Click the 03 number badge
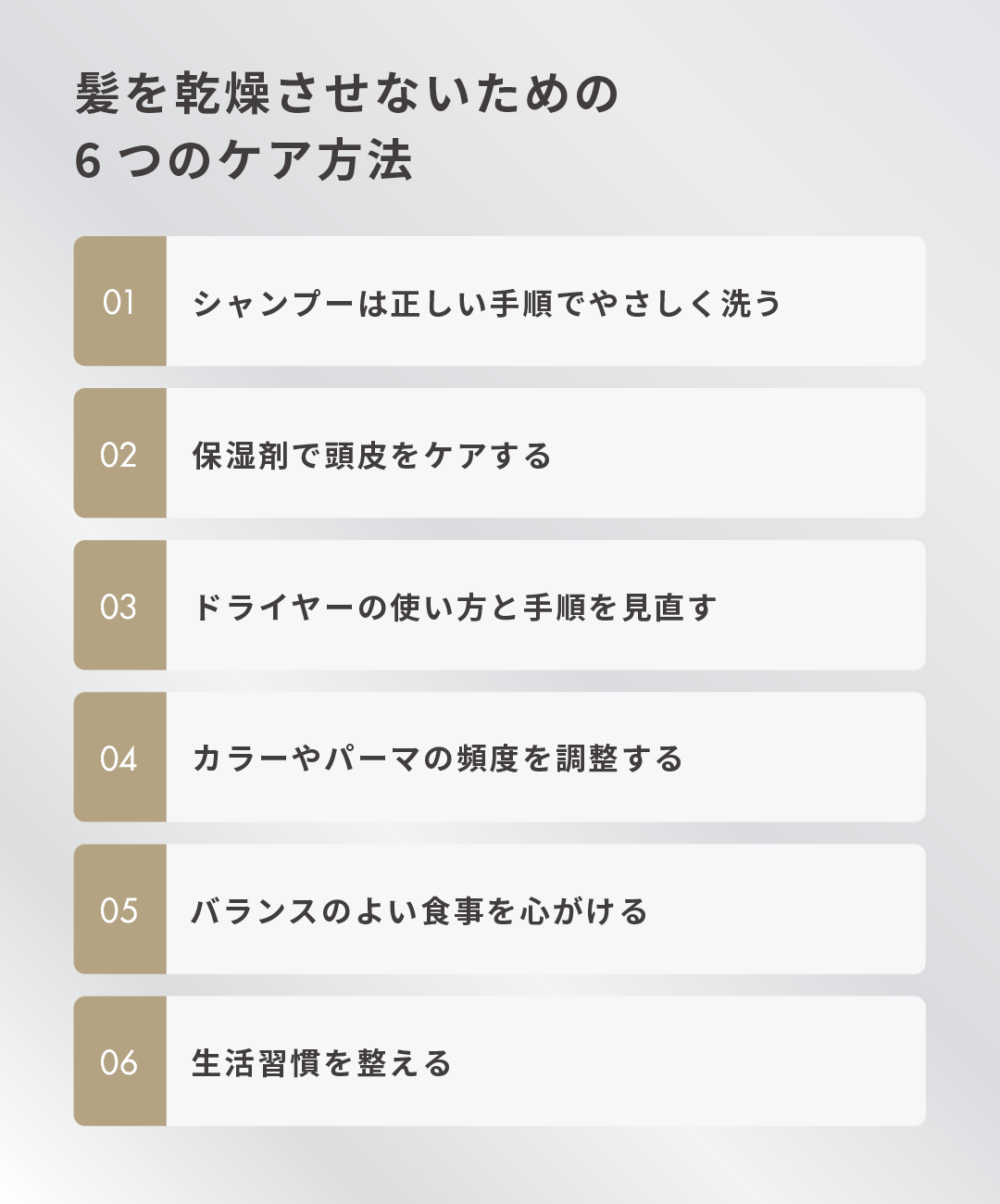Screen dimensions: 1000x1204 click(x=119, y=606)
